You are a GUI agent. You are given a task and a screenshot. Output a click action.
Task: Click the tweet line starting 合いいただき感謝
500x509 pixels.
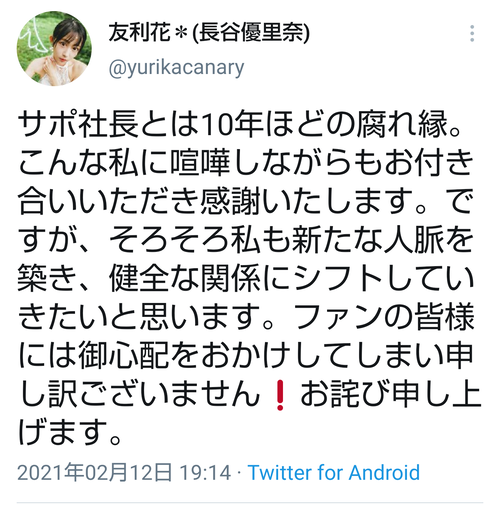[x=246, y=201]
